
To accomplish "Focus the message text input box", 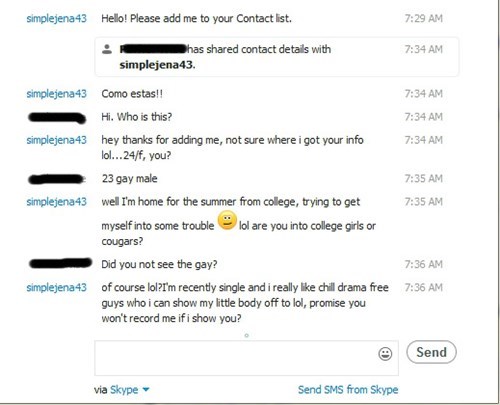I will (x=236, y=358).
